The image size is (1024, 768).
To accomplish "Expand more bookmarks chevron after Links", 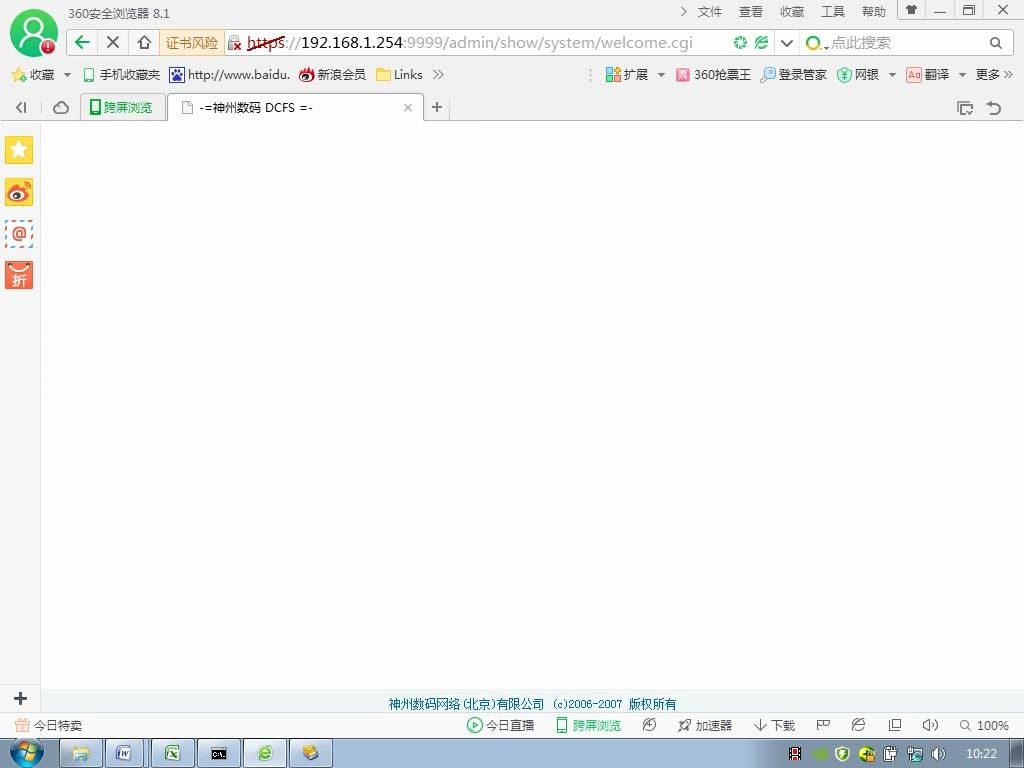I will click(438, 74).
